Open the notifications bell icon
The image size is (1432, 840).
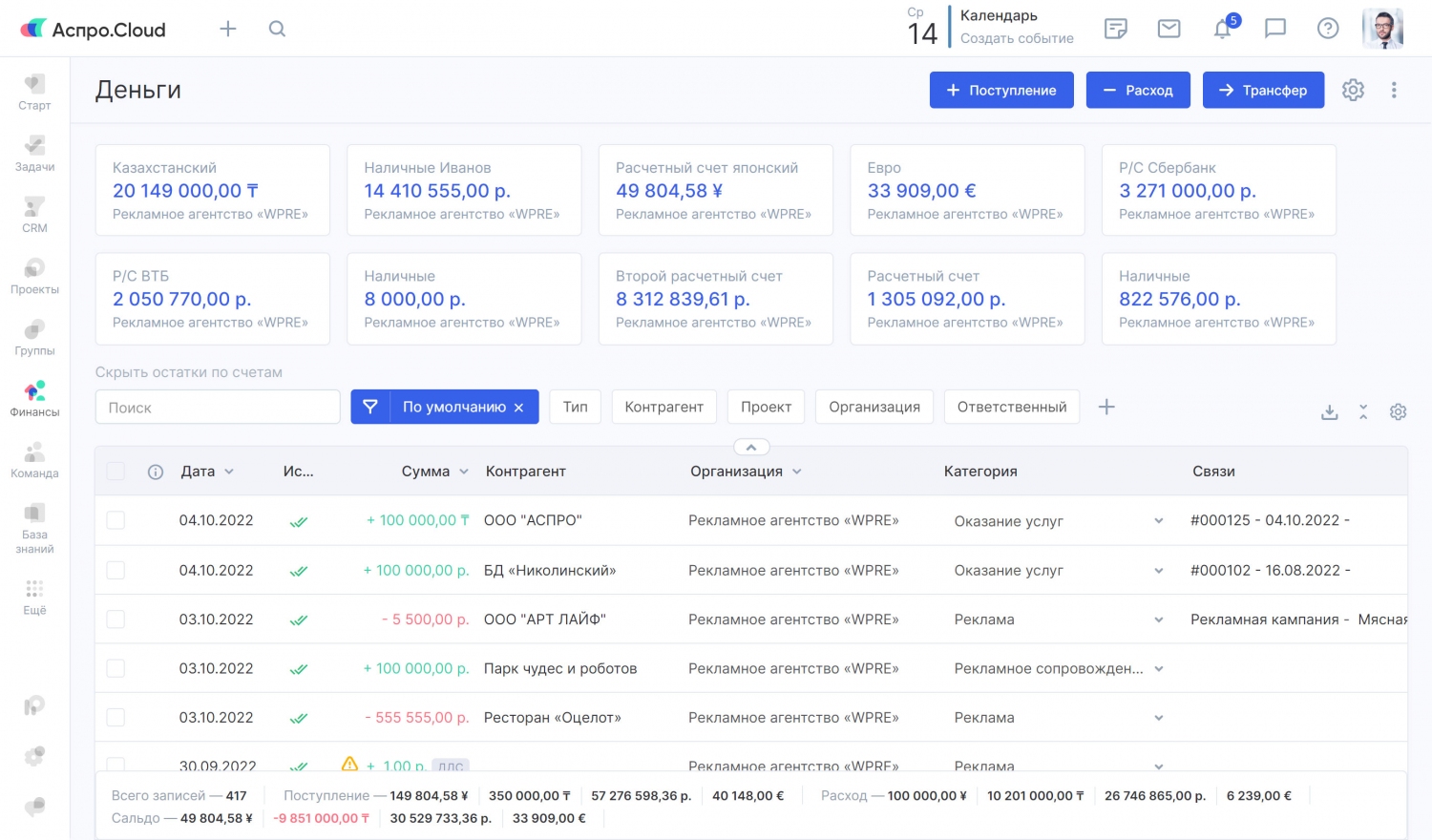1222,30
